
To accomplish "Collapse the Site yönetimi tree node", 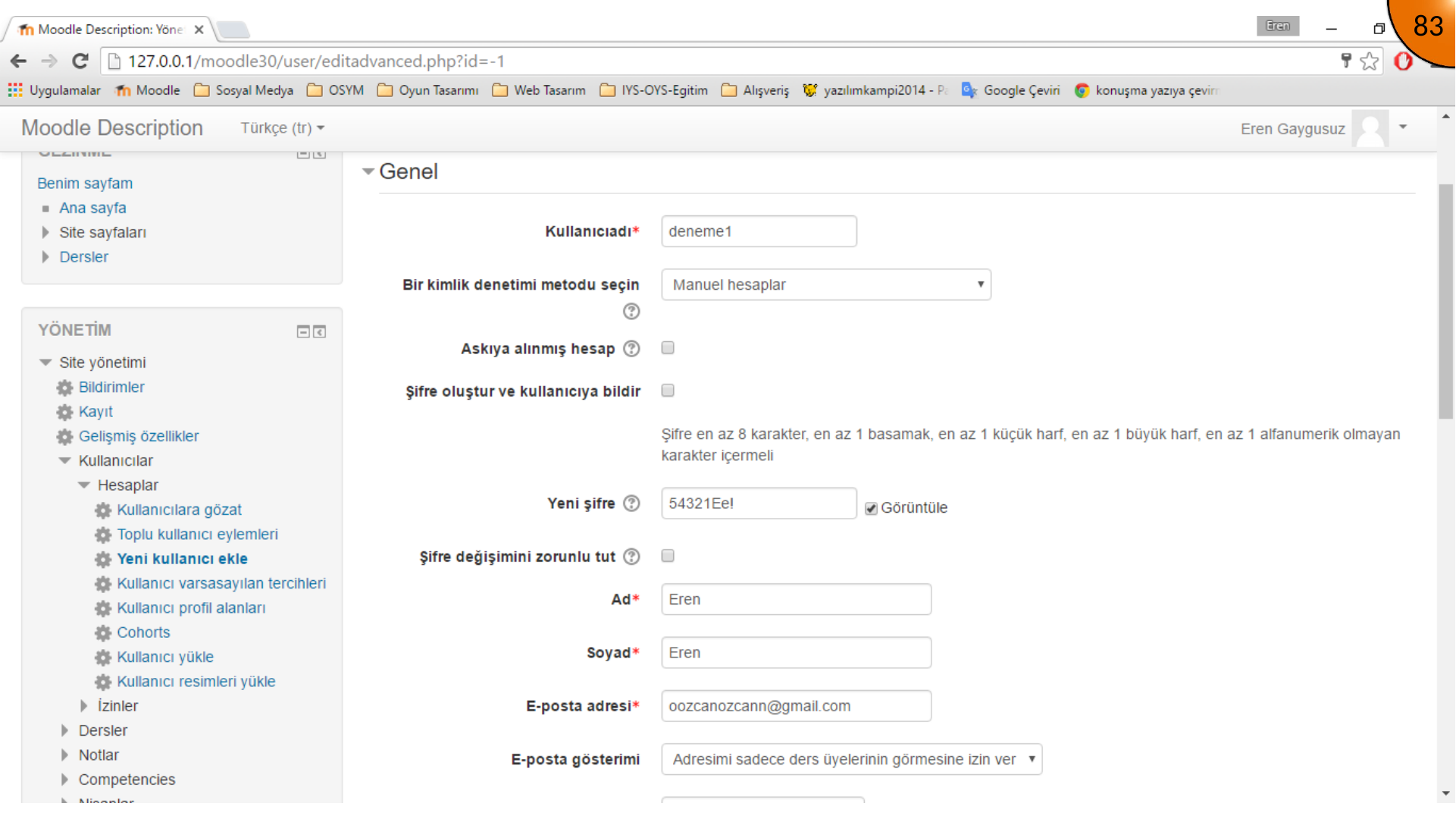I will tap(45, 362).
